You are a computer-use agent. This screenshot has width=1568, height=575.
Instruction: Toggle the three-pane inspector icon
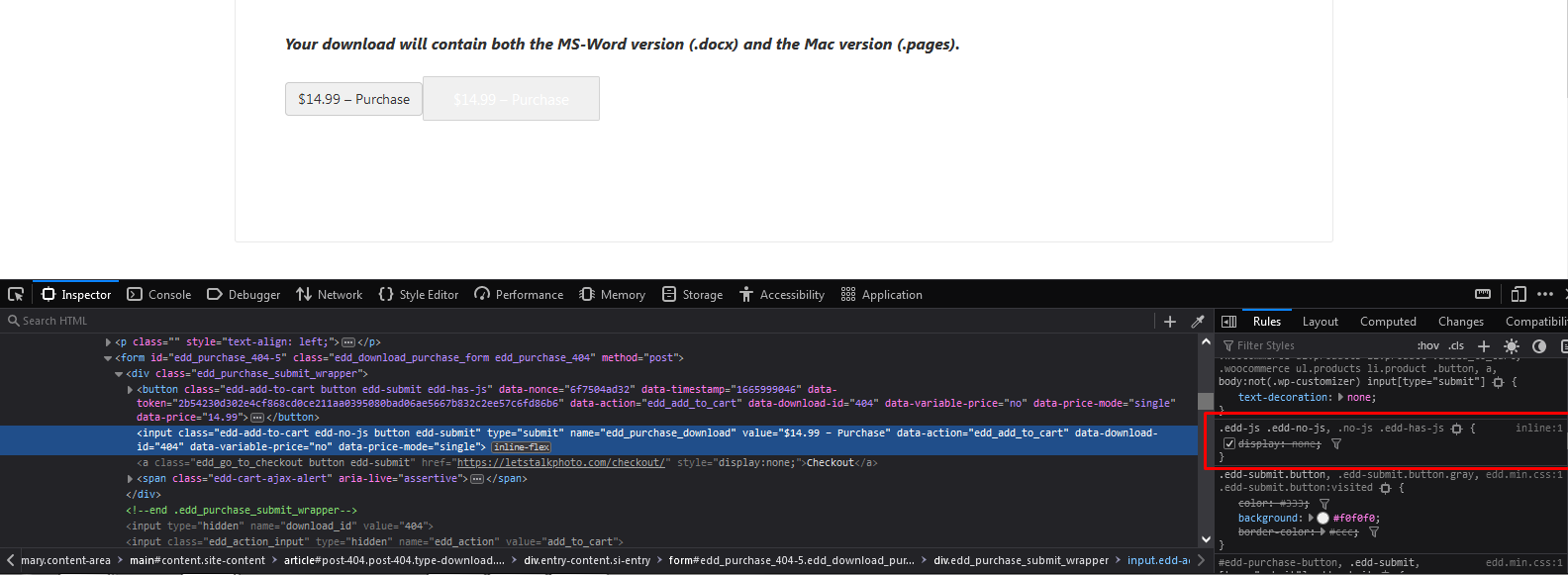pyautogui.click(x=1228, y=321)
